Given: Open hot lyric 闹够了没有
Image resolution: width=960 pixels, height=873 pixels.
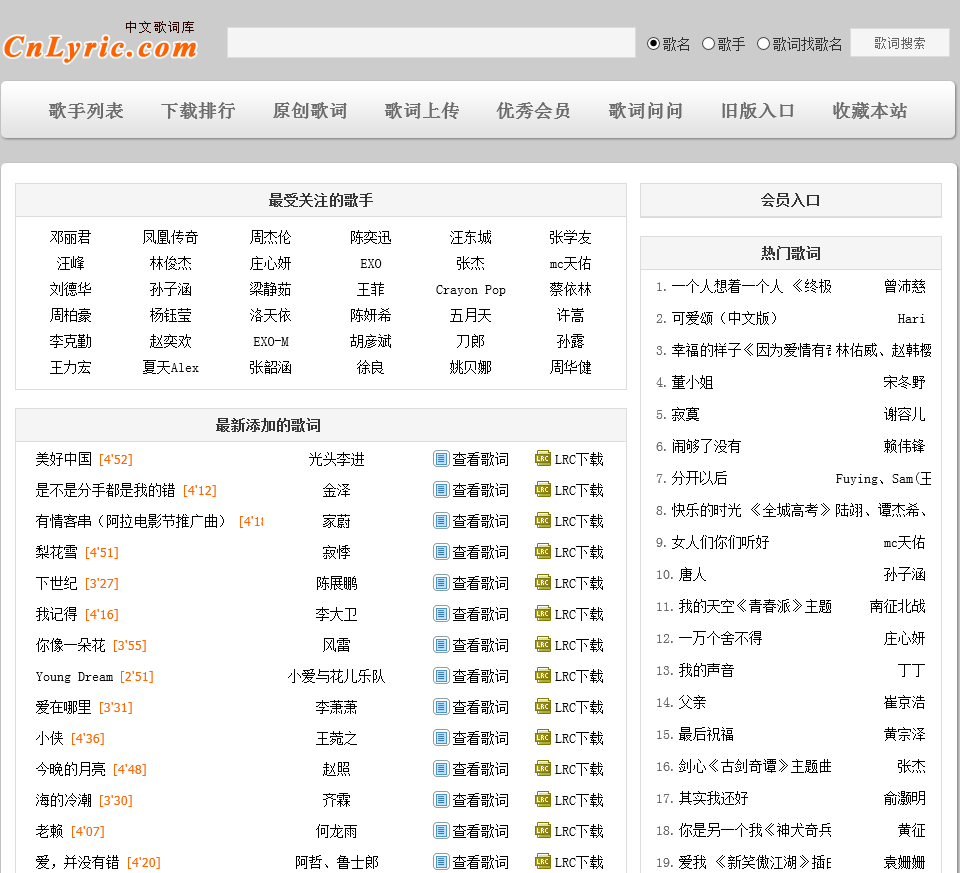Looking at the screenshot, I should [x=707, y=446].
